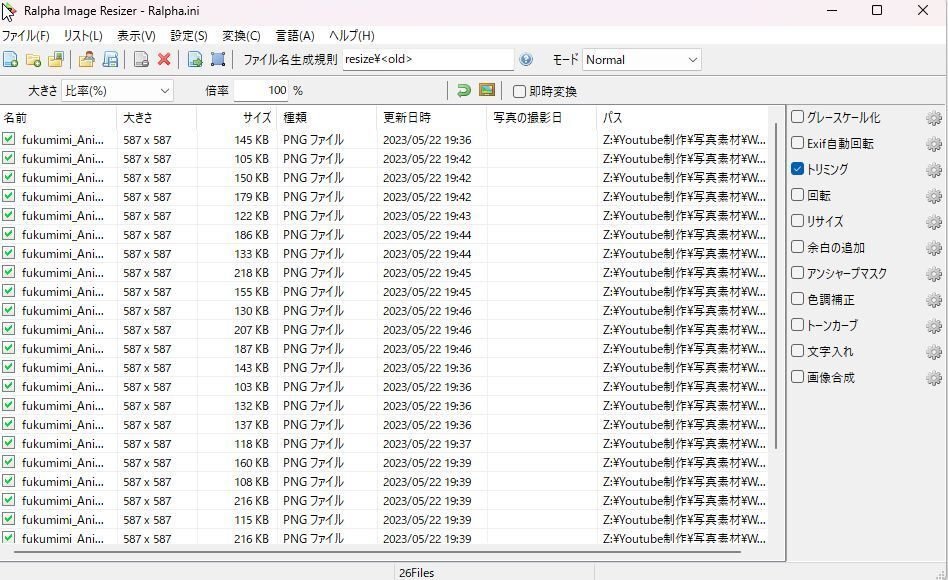Enable the グレースケール化 checkbox
Screen dimensions: 948x580
(x=797, y=117)
